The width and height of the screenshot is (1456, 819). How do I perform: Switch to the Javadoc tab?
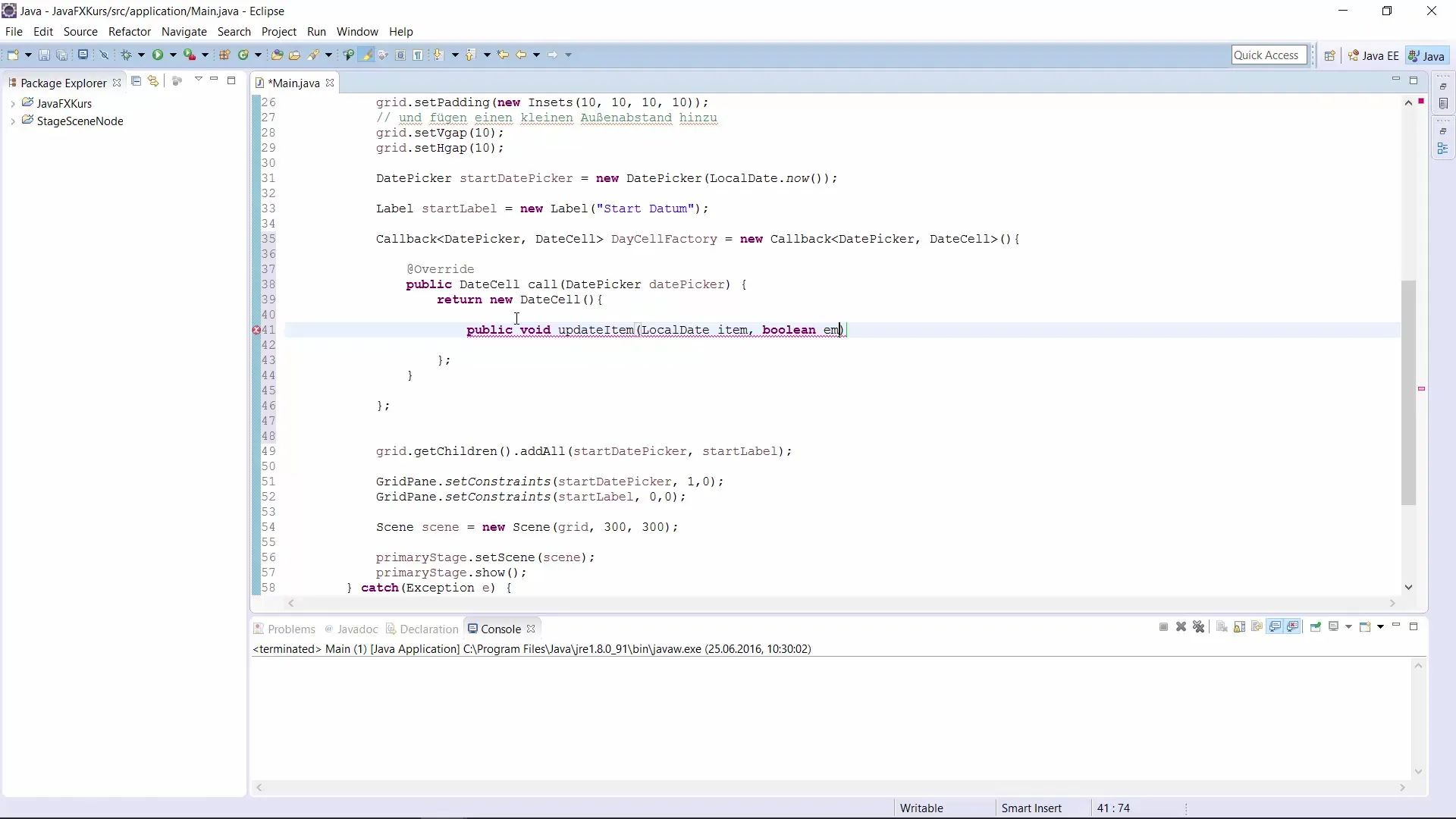[351, 629]
